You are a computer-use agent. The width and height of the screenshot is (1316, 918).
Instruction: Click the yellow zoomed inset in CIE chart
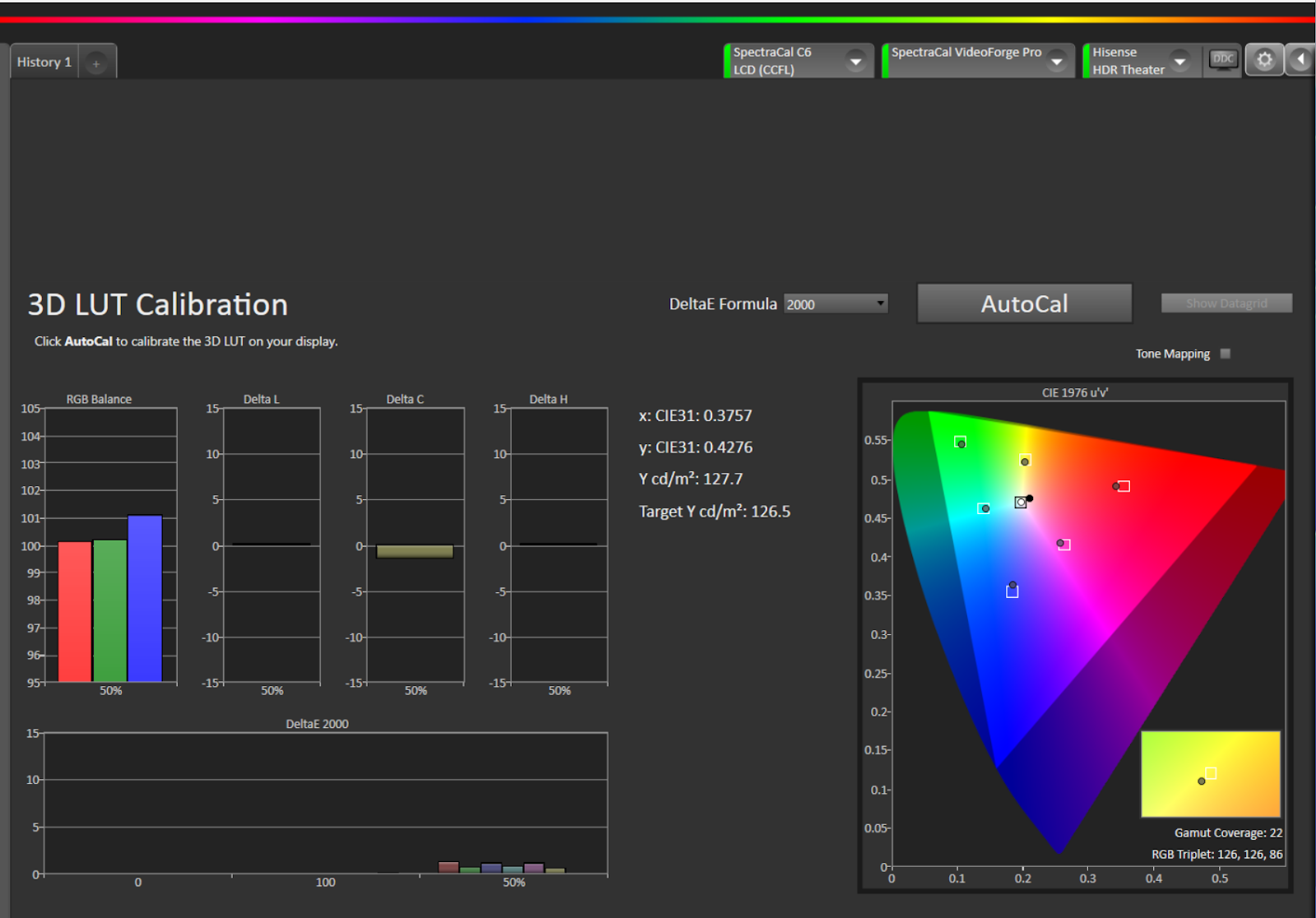point(1211,774)
